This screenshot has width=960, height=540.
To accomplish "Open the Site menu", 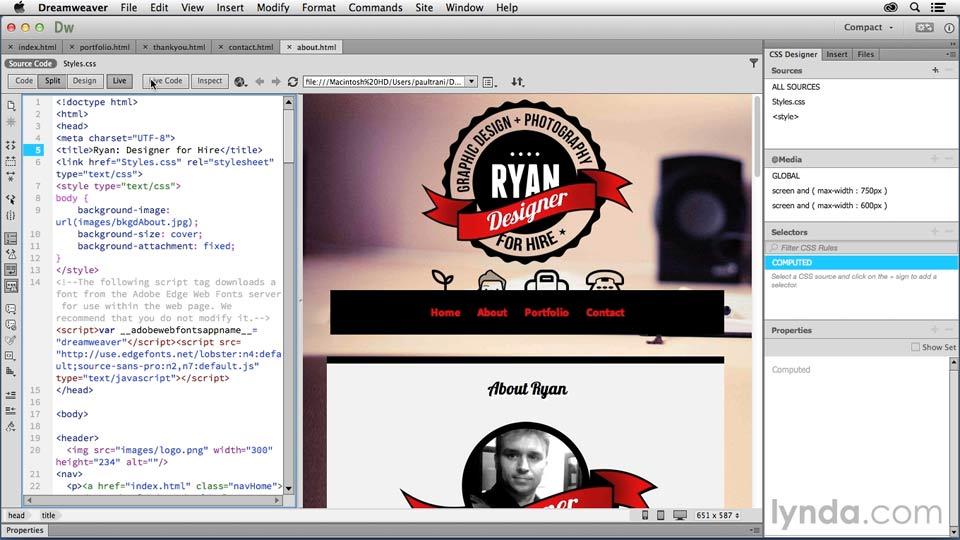I will coord(424,8).
